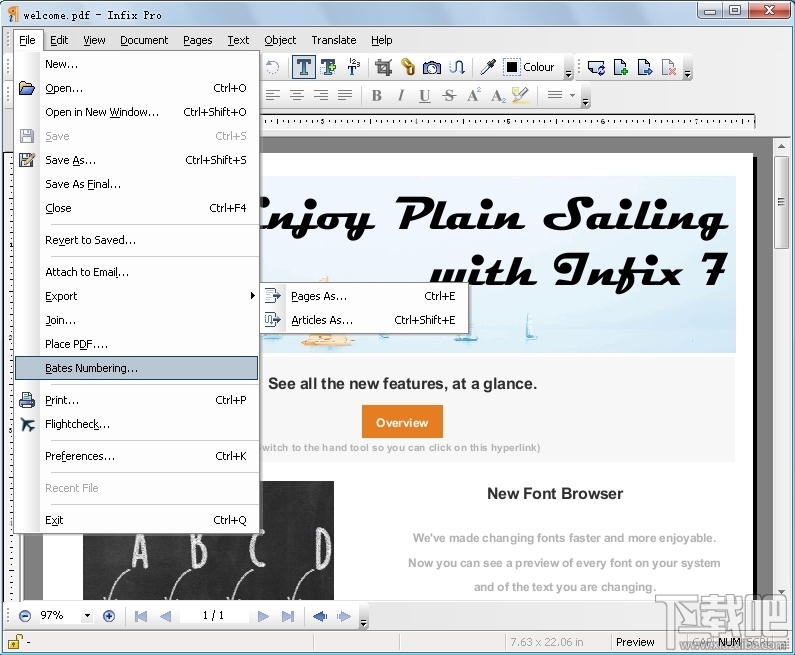Justify the text alignment
Screen dimensions: 795x655
pos(345,95)
